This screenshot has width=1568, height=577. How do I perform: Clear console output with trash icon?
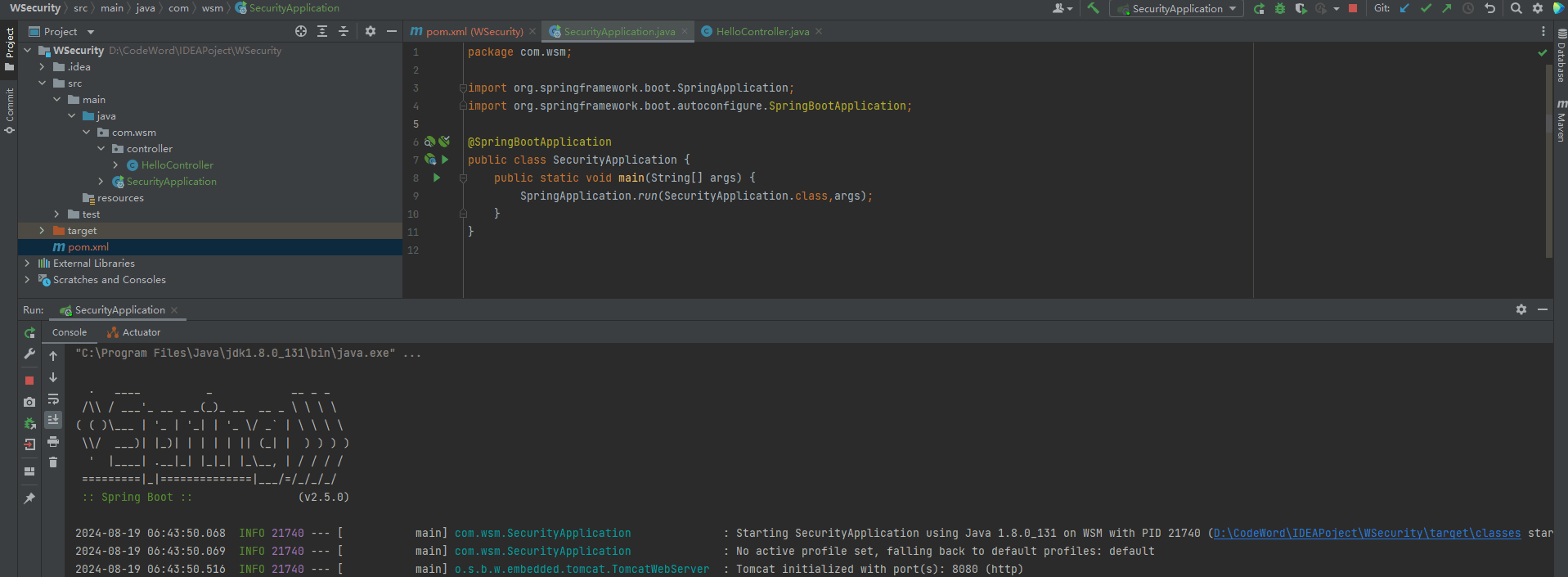[x=53, y=462]
